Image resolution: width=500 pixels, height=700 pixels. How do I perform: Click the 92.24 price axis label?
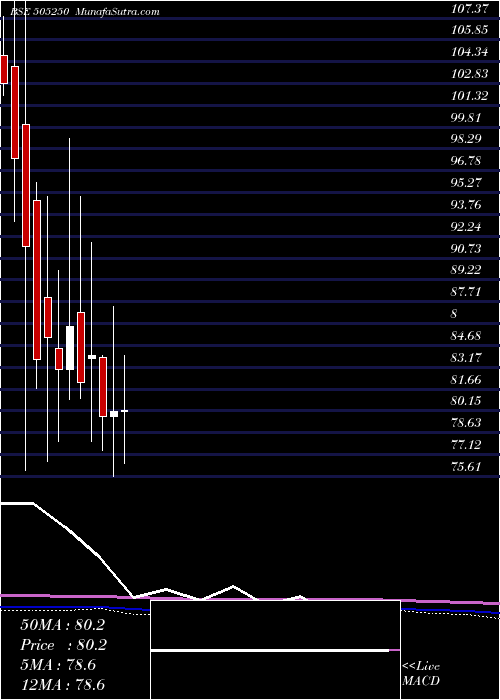click(467, 227)
